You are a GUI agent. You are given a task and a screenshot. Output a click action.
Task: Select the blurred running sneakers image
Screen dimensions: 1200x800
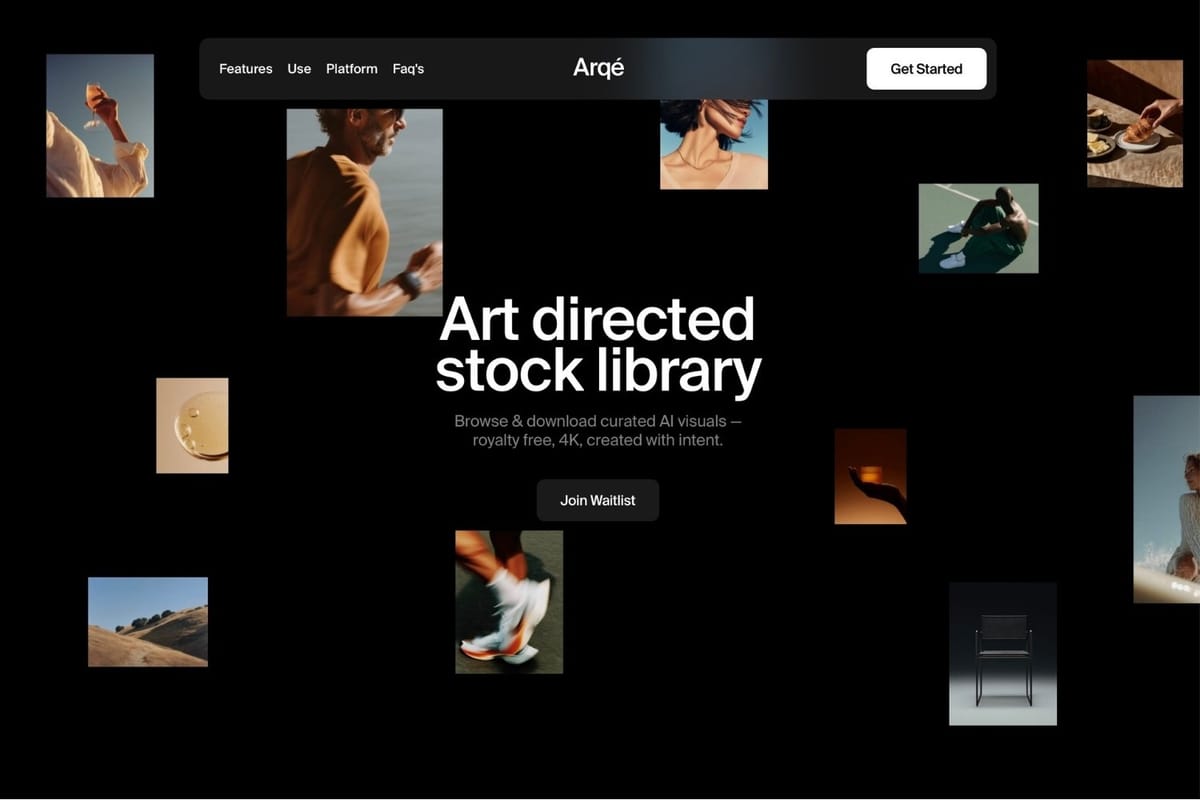point(509,601)
